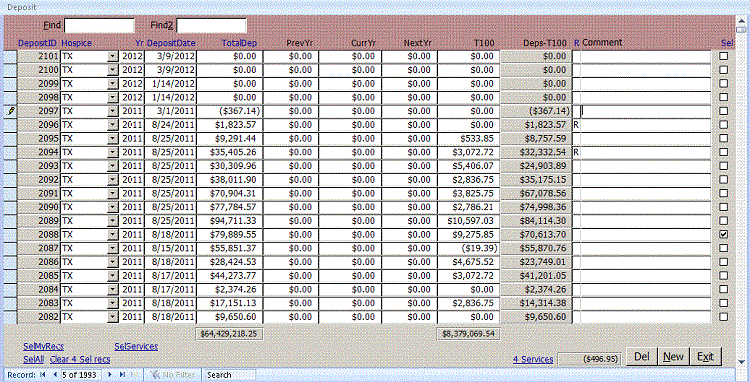Select record selector for deposit 2101
This screenshot has height=382, width=750.
(x=11, y=56)
